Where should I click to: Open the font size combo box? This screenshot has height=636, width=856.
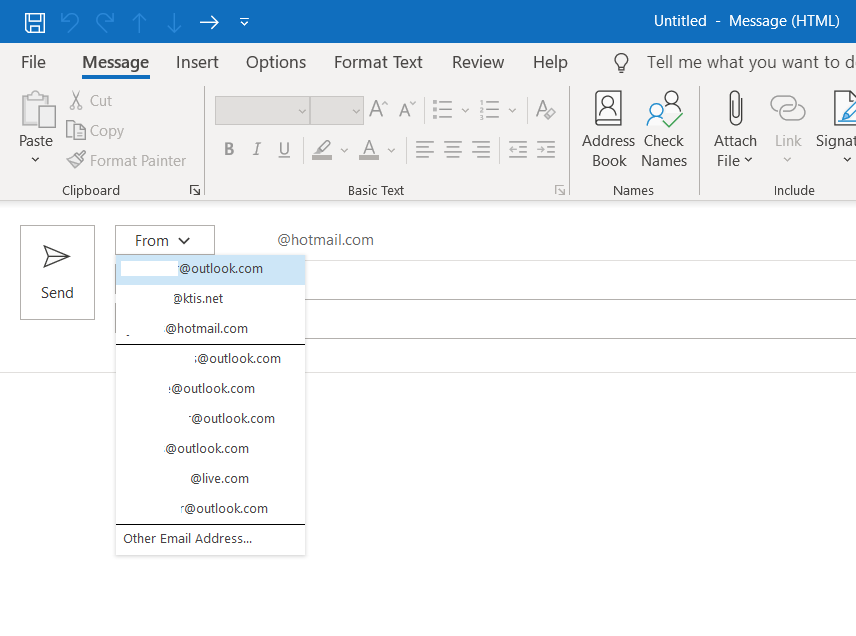point(337,110)
